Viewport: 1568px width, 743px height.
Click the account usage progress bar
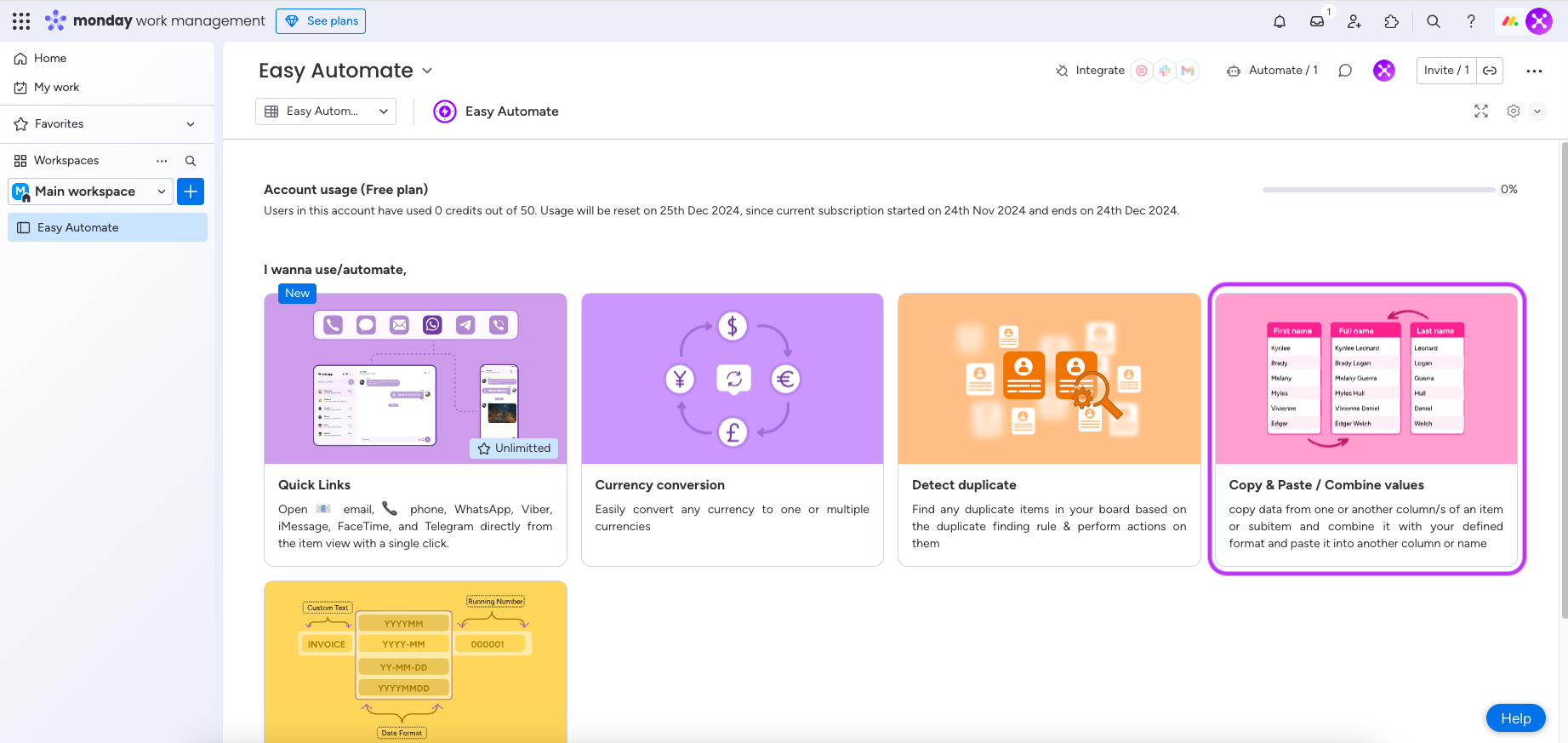[1378, 190]
